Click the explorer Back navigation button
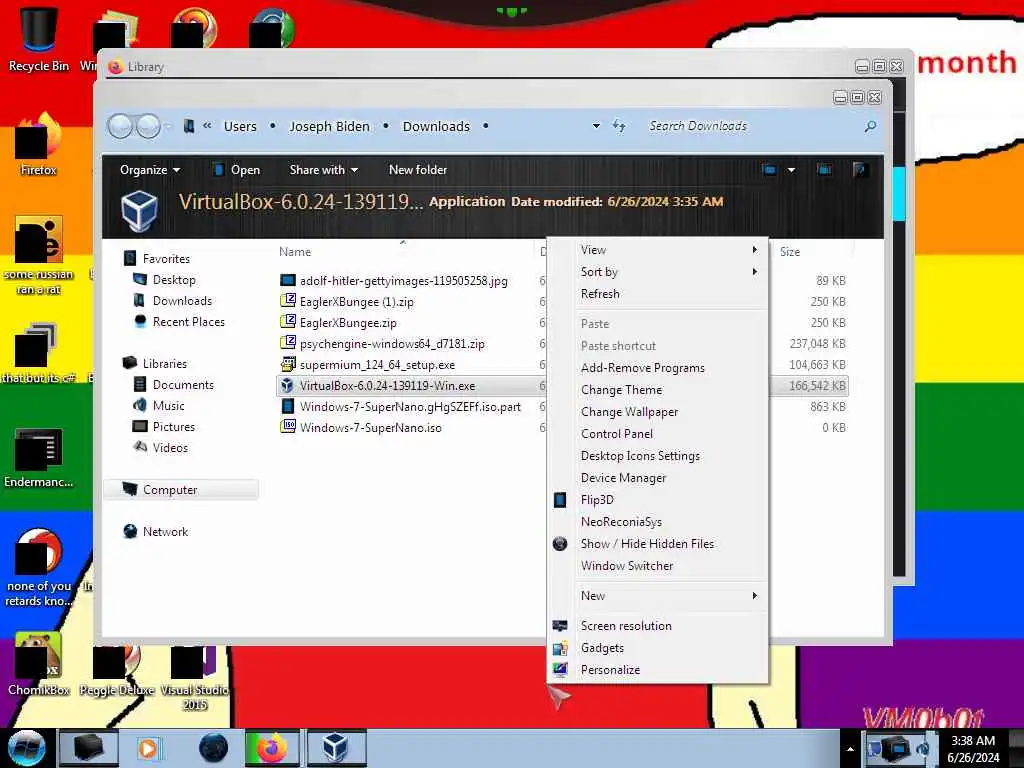 [x=121, y=126]
